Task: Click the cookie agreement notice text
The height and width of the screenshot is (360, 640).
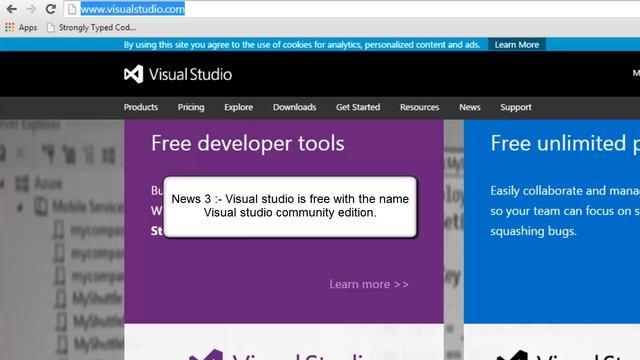Action: click(x=302, y=44)
